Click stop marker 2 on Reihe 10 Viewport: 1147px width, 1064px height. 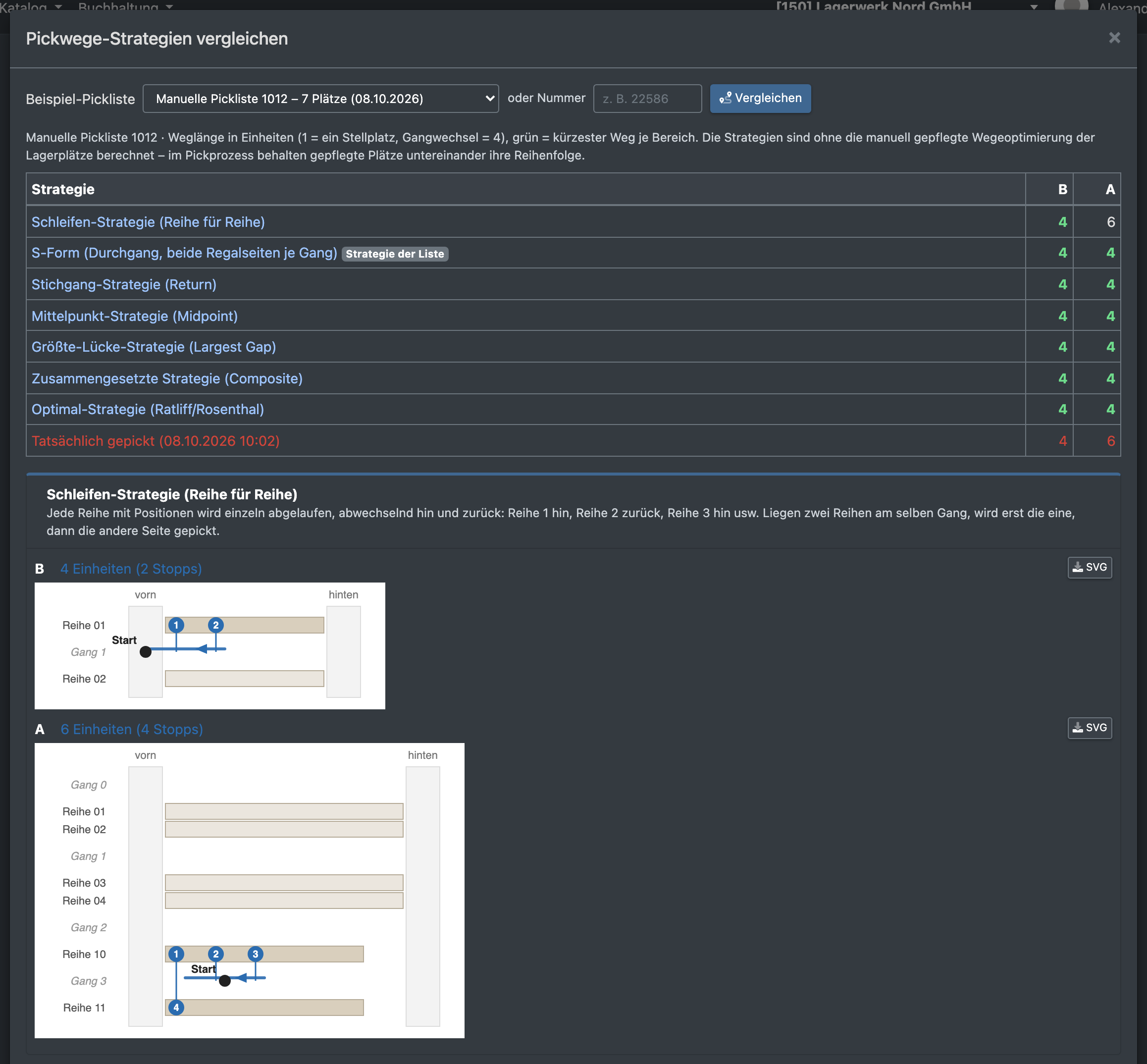click(216, 954)
